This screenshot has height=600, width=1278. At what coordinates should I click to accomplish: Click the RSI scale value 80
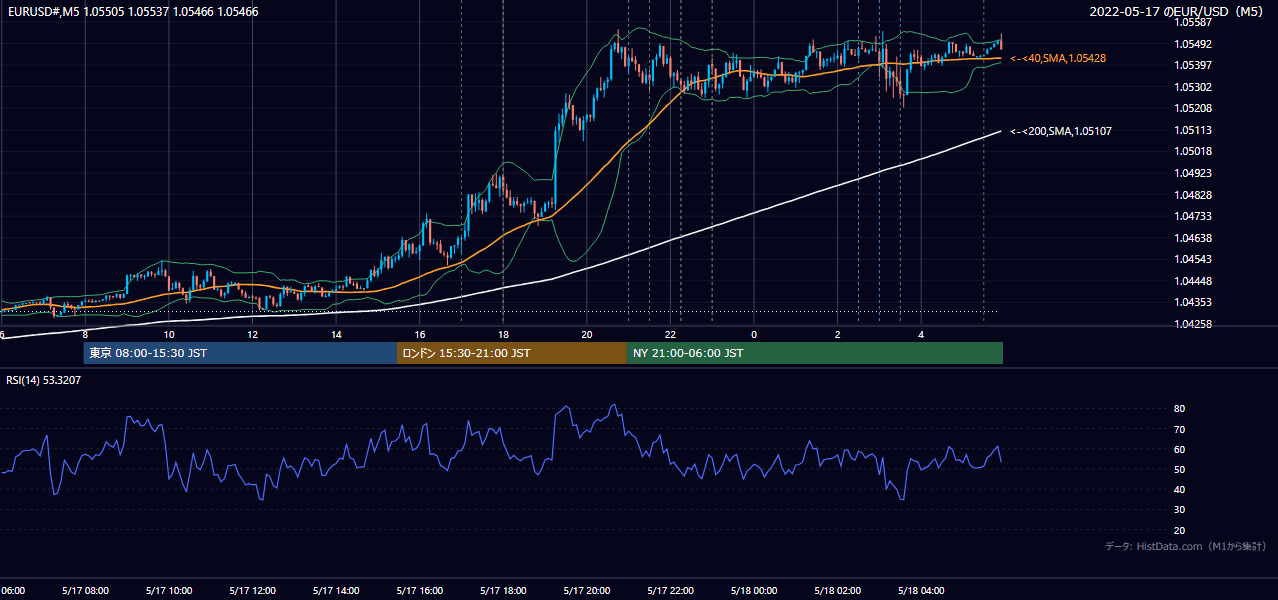tap(1179, 409)
